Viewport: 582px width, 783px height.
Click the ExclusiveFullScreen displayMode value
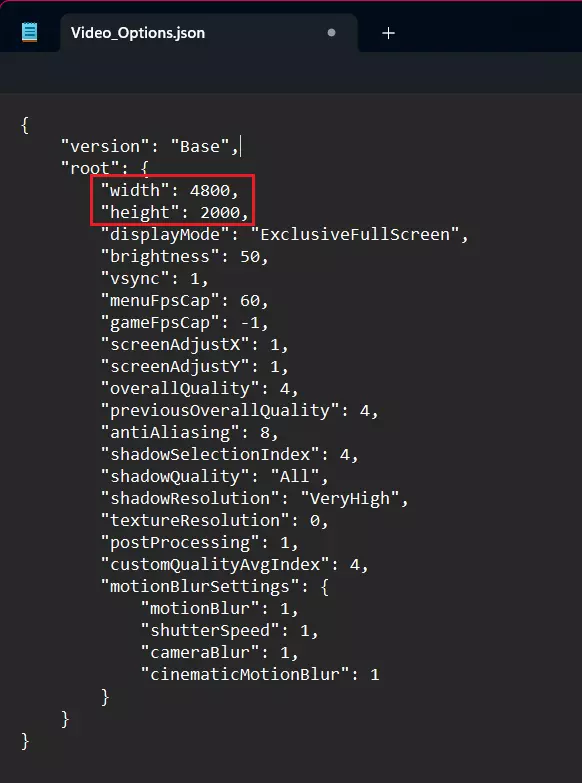click(355, 234)
